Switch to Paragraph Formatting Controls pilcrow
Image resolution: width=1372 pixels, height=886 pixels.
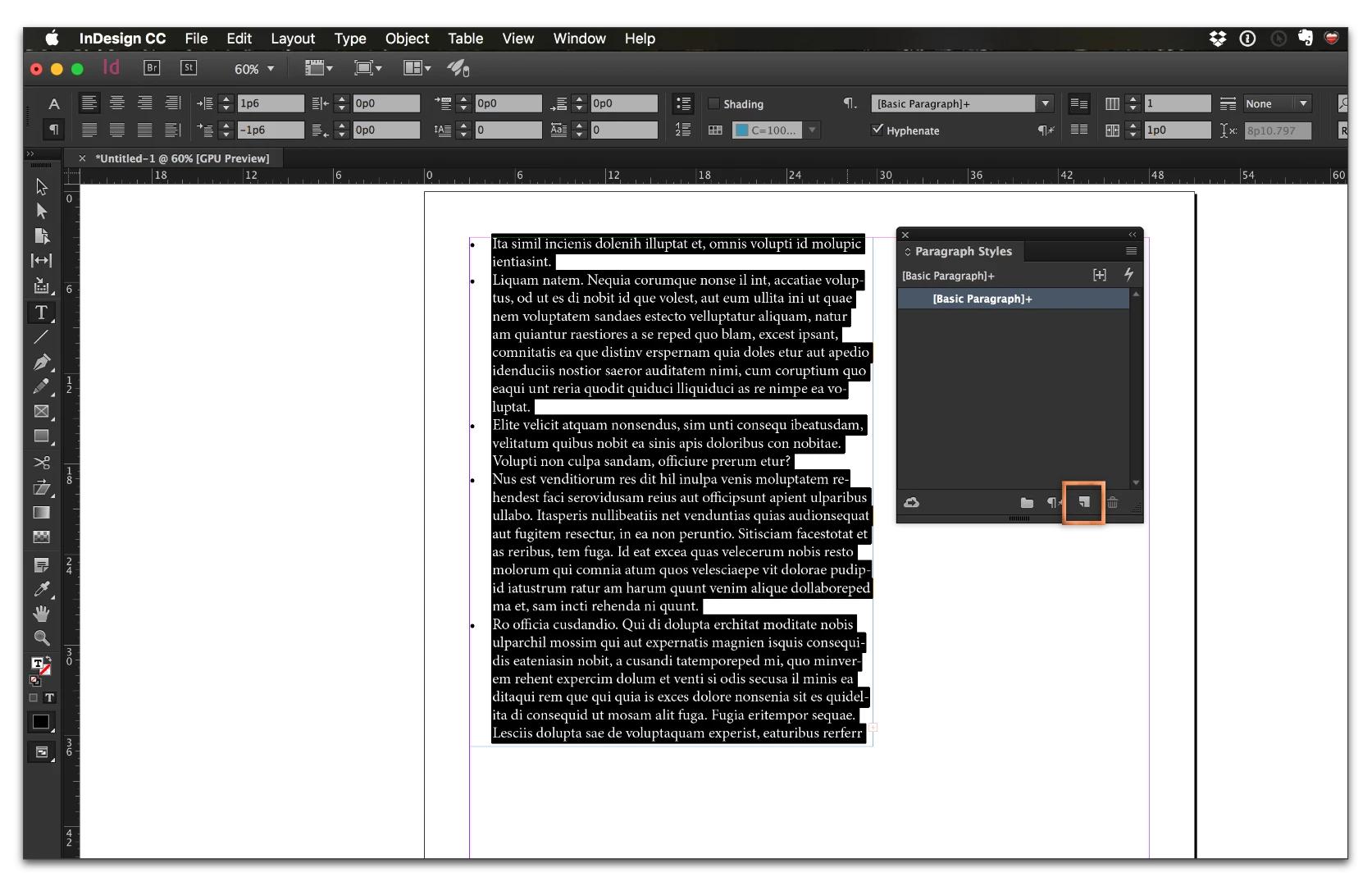click(x=53, y=130)
